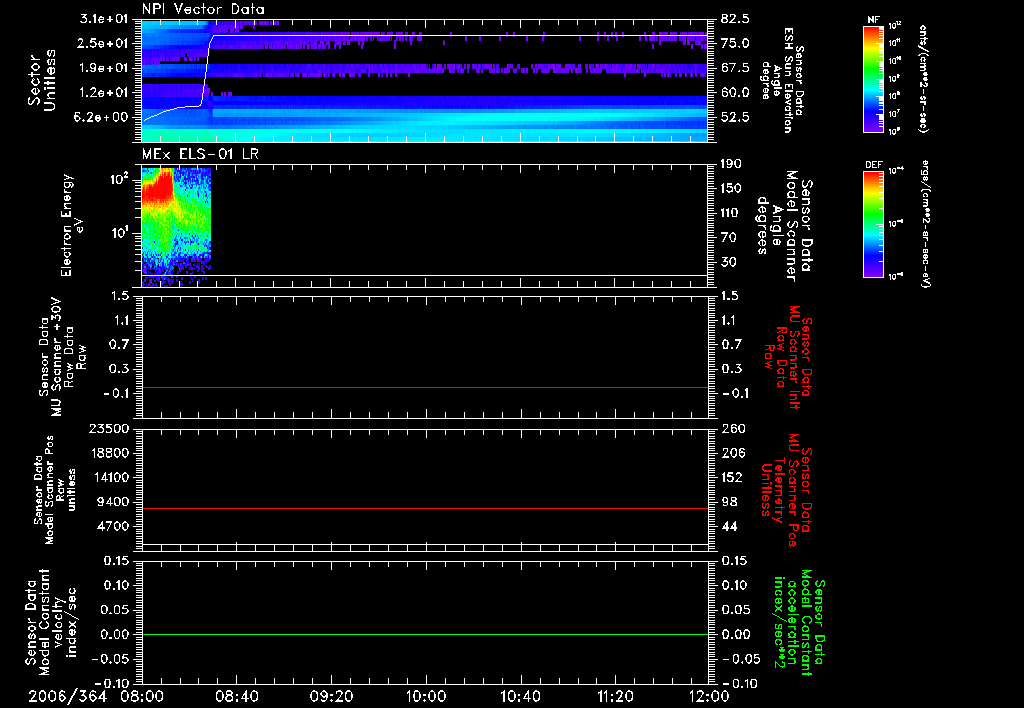This screenshot has width=1024, height=708.
Task: Click the '82.5' elevation angle tick
Action: tap(735, 19)
